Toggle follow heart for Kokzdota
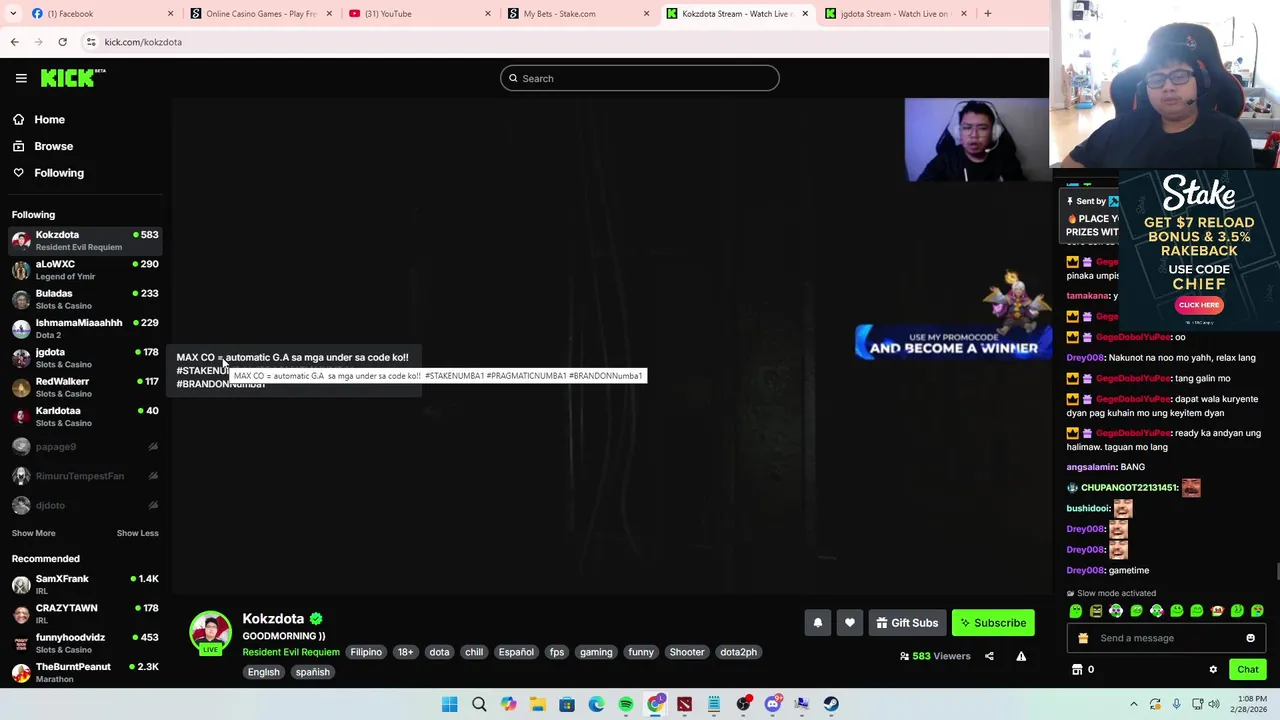1280x720 pixels. click(849, 623)
